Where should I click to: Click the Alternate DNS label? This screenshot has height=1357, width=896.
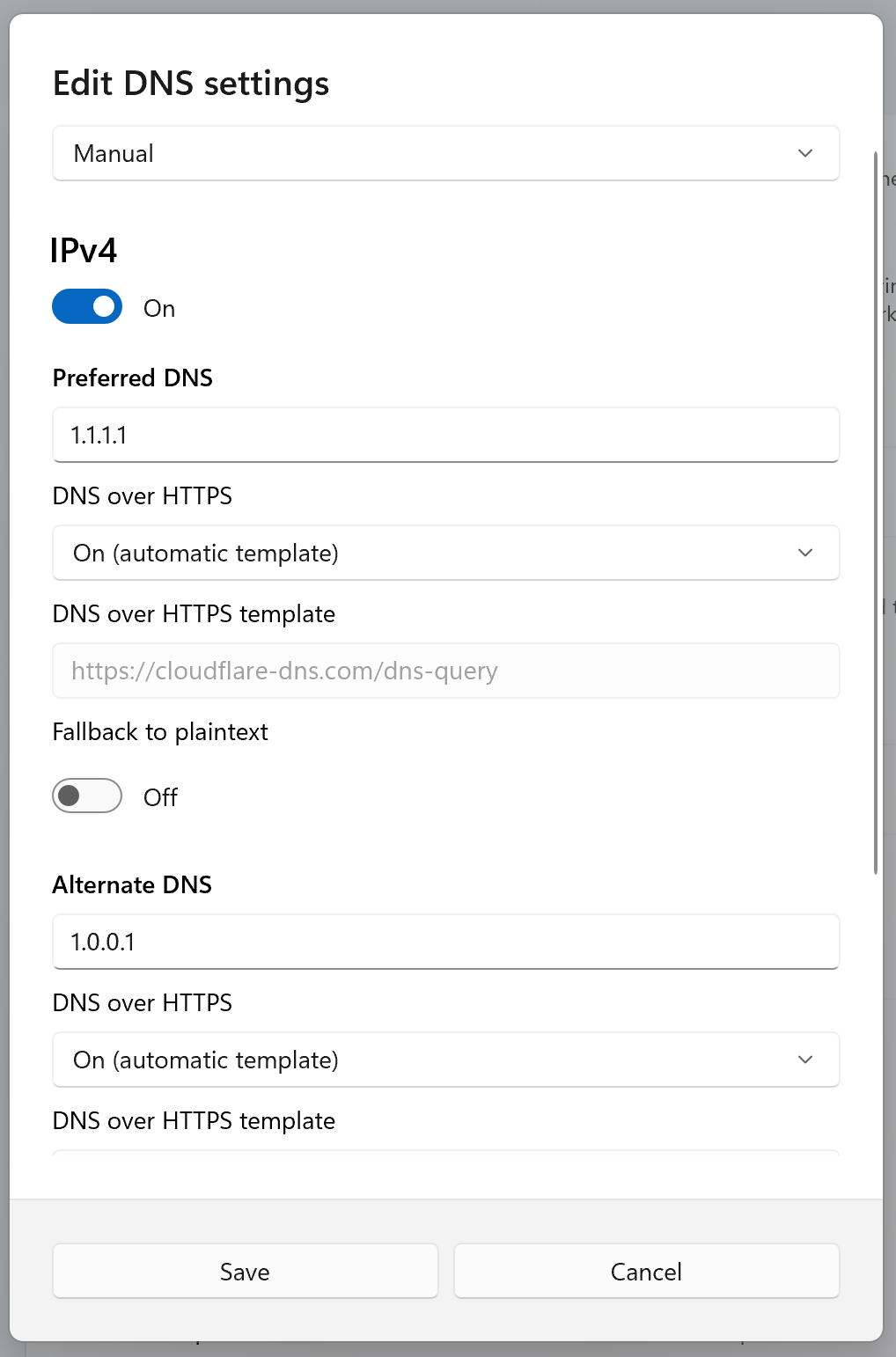[x=132, y=885]
